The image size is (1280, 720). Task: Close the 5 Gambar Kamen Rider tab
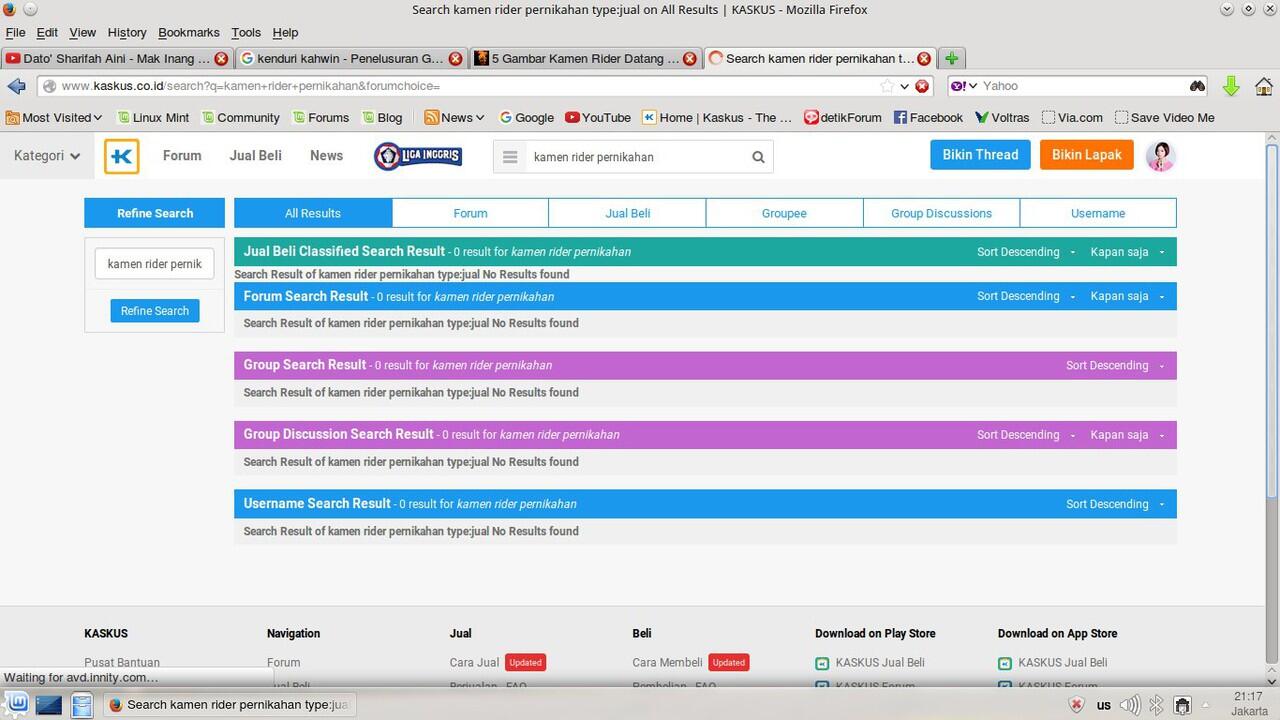tap(689, 59)
